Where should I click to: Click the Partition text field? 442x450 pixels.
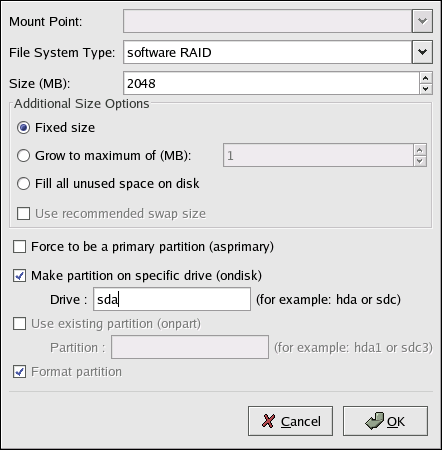point(190,347)
